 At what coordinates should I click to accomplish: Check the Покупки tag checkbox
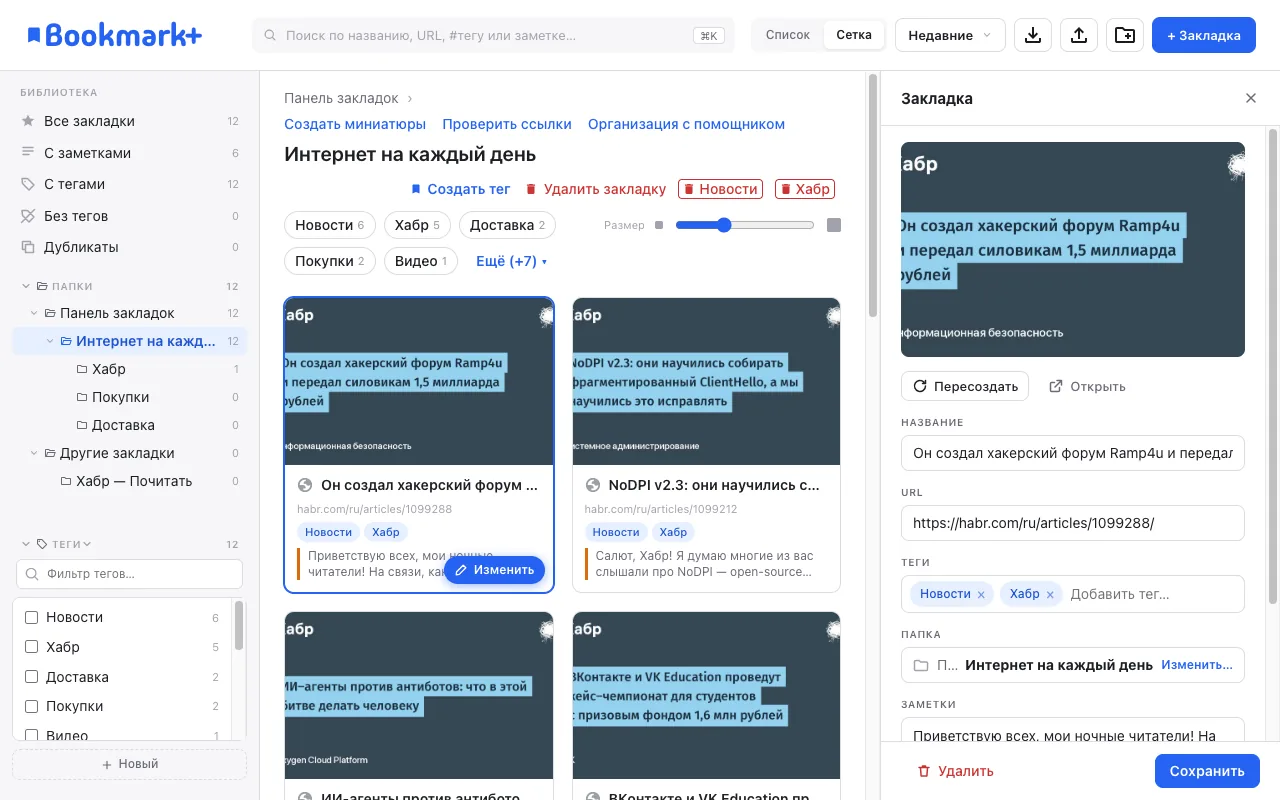(x=31, y=706)
